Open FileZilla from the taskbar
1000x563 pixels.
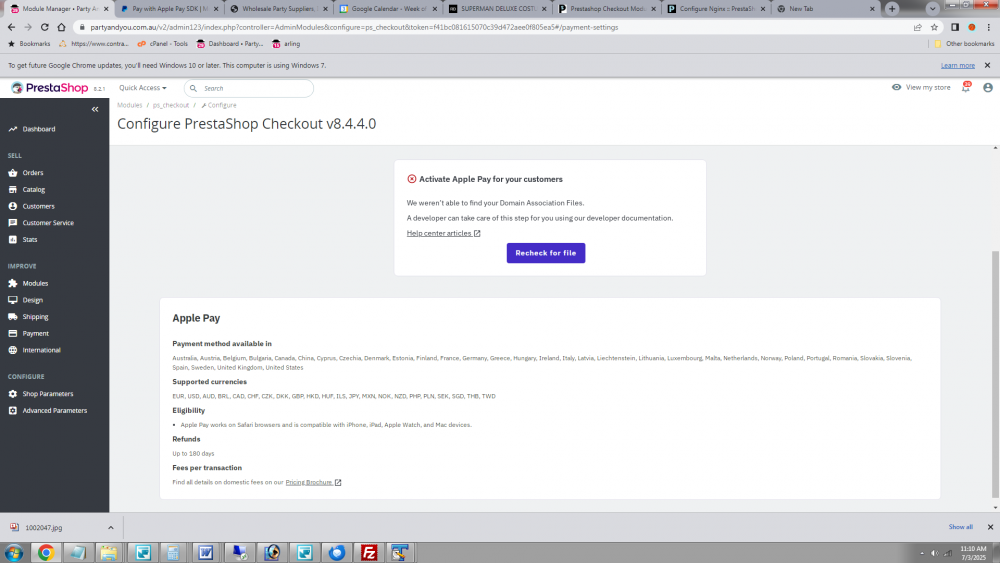click(x=369, y=552)
